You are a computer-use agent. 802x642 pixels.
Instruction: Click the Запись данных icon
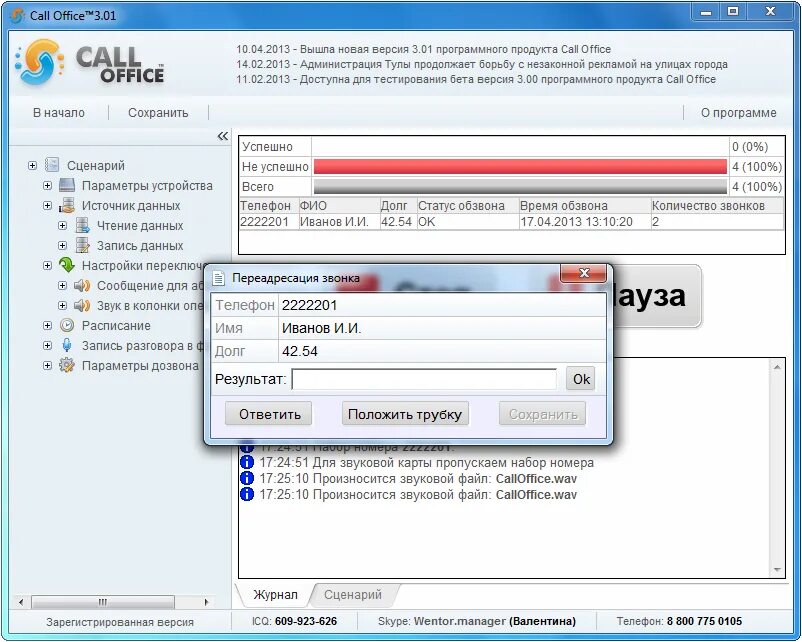pyautogui.click(x=82, y=245)
